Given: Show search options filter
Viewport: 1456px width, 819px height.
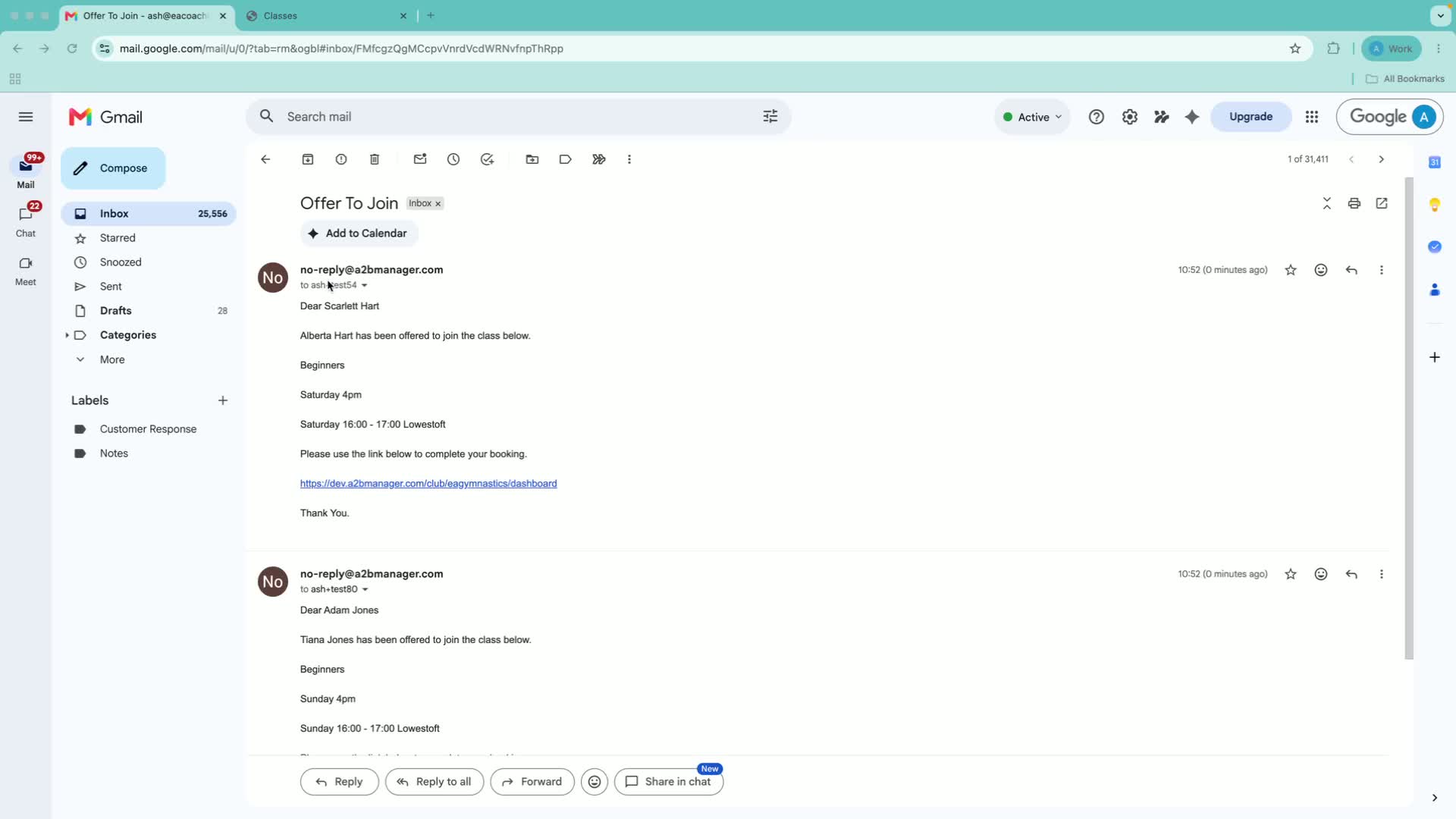Looking at the screenshot, I should 770,117.
